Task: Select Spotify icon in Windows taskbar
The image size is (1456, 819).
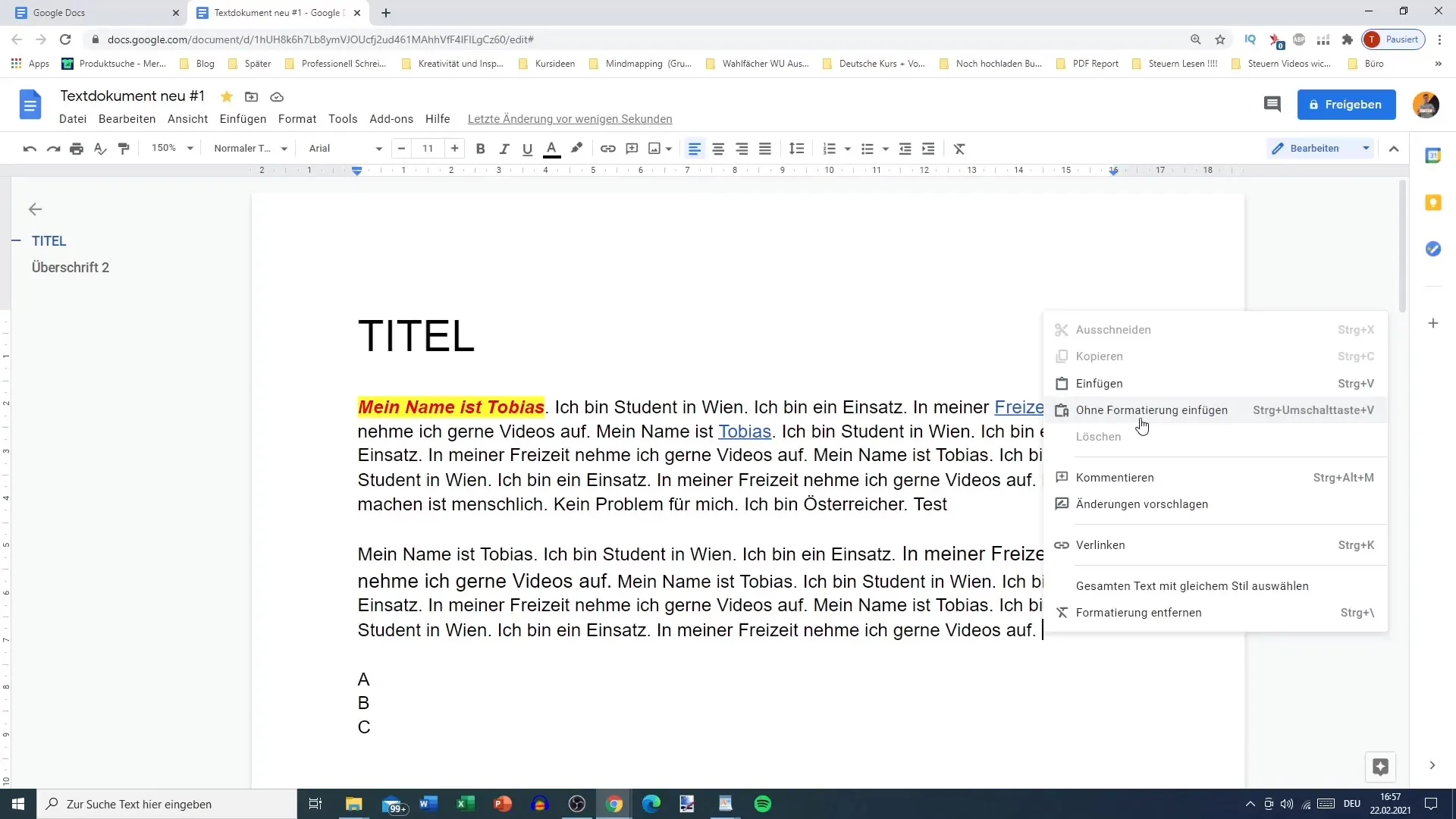Action: (x=762, y=802)
